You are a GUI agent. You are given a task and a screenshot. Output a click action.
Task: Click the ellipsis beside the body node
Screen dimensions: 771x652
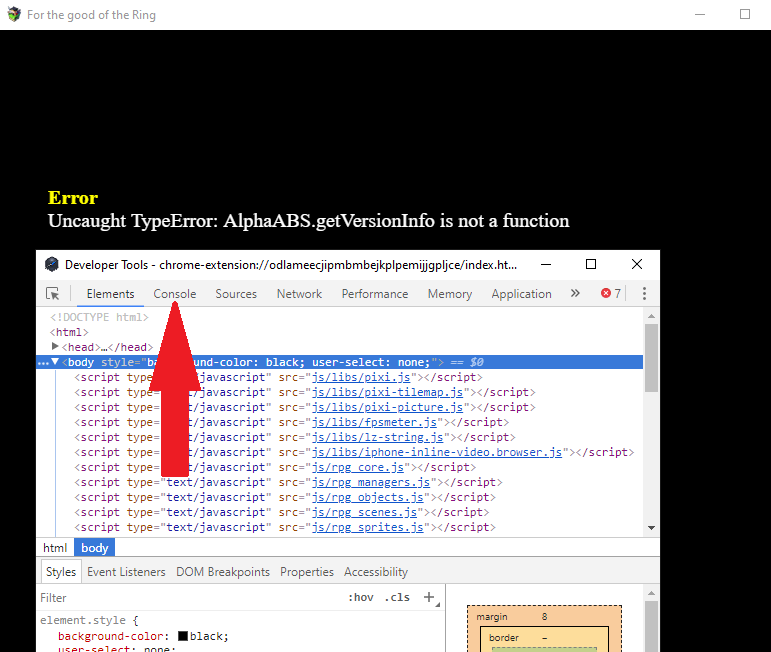(43, 363)
